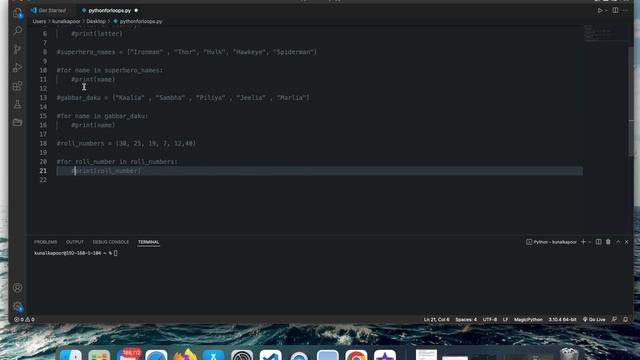Click line 8 superhero_names list code
This screenshot has width=640, height=360.
click(x=187, y=52)
